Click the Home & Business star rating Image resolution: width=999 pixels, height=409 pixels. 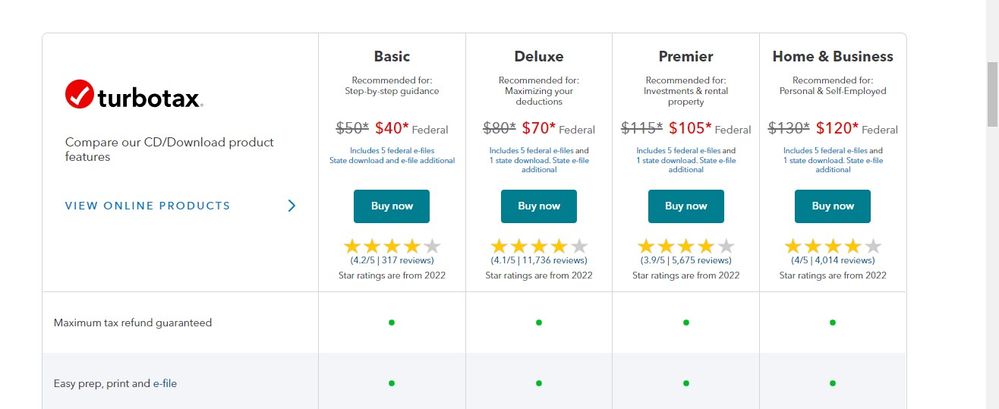833,246
